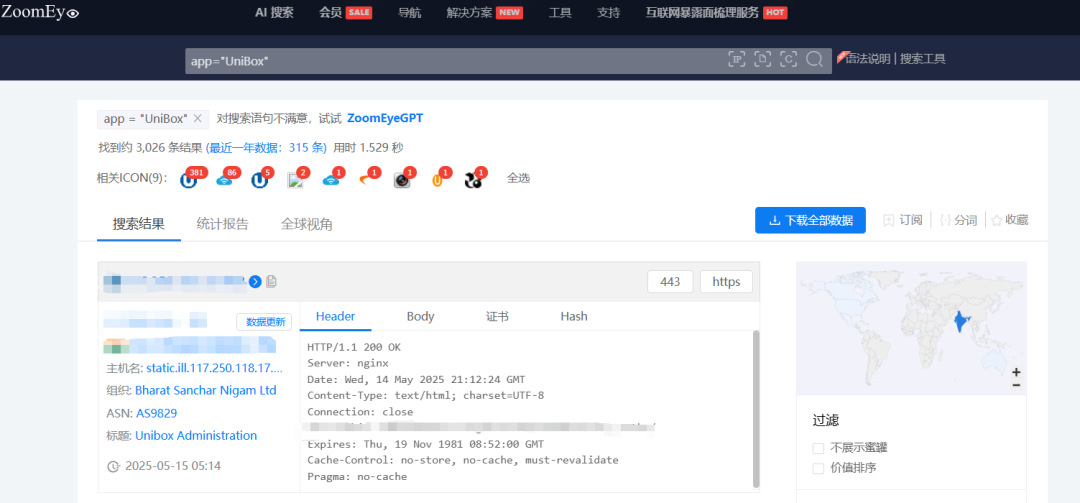This screenshot has width=1080, height=503.
Task: Switch to 全球视角 tab
Action: (x=307, y=223)
